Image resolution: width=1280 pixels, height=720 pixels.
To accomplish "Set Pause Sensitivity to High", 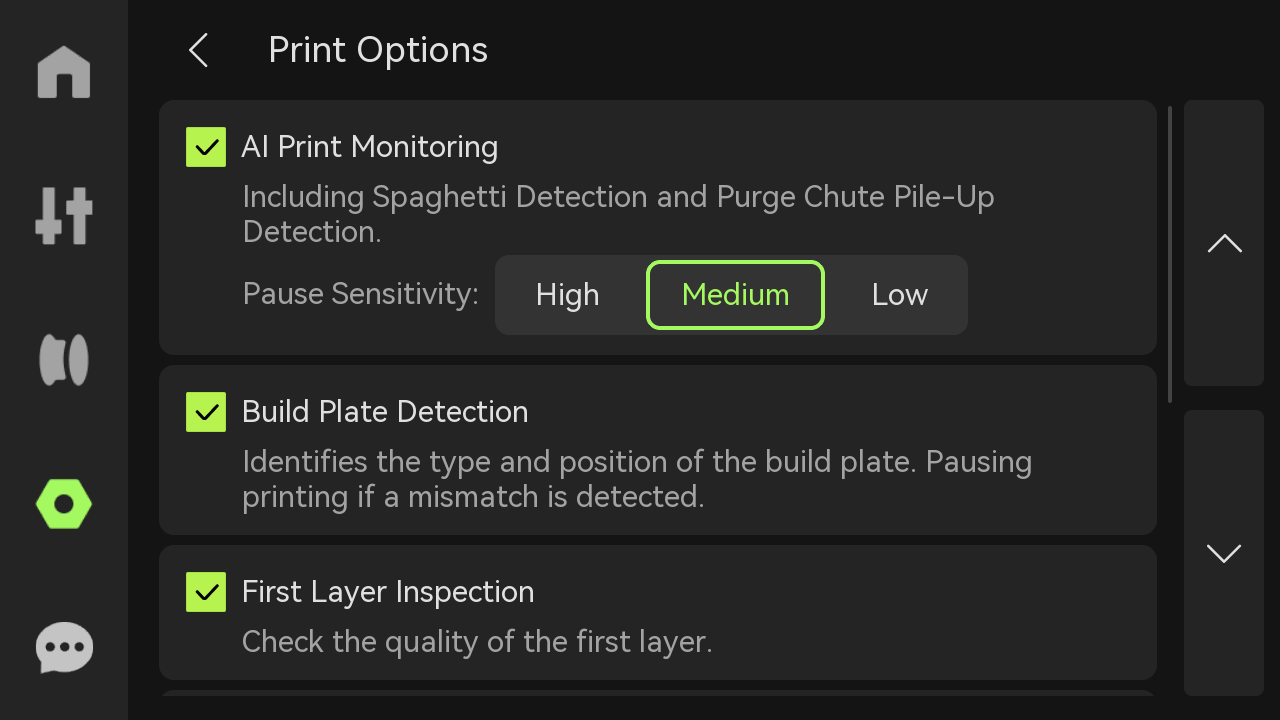I will click(567, 295).
